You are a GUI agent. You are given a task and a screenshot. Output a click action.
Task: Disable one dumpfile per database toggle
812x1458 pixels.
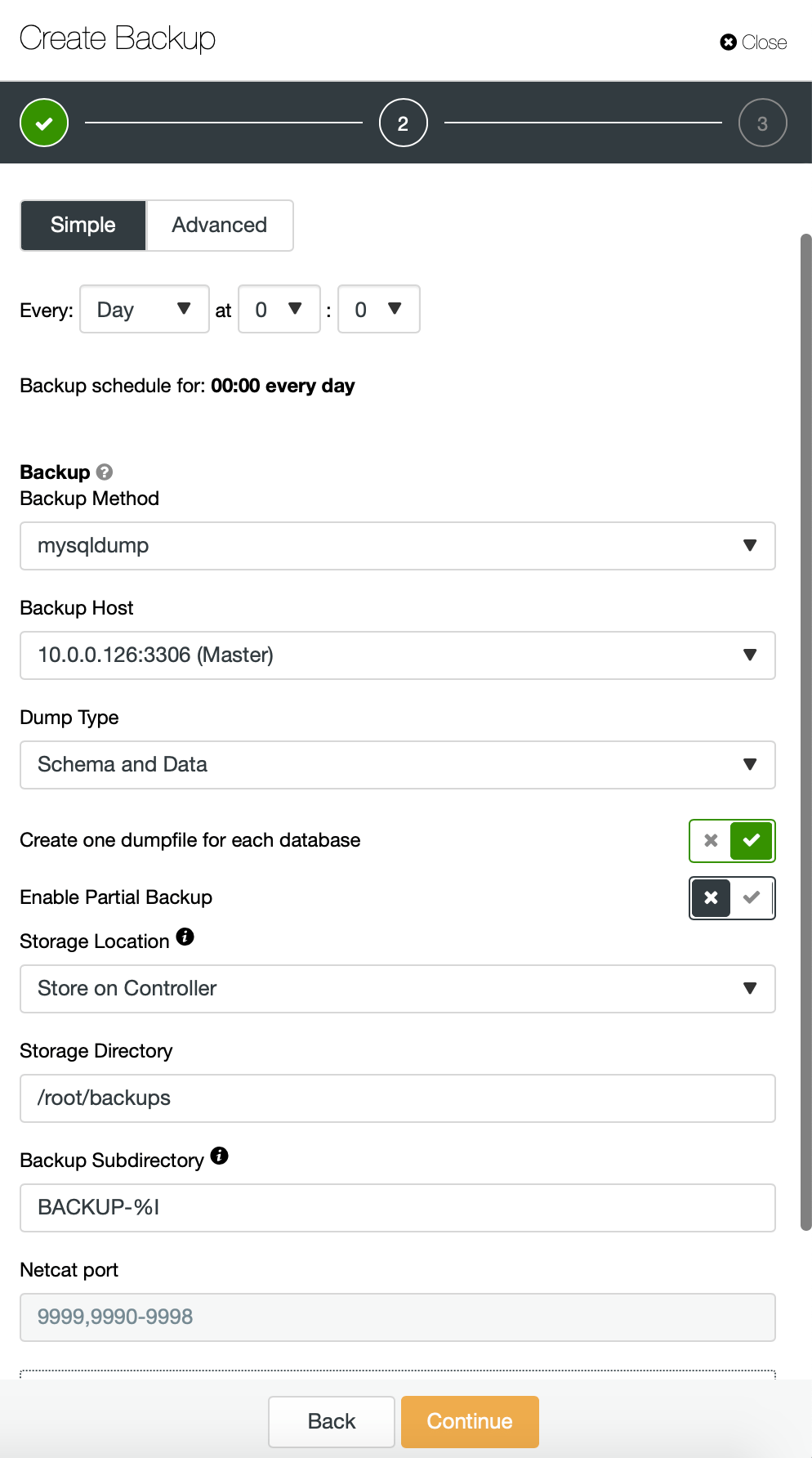point(712,841)
